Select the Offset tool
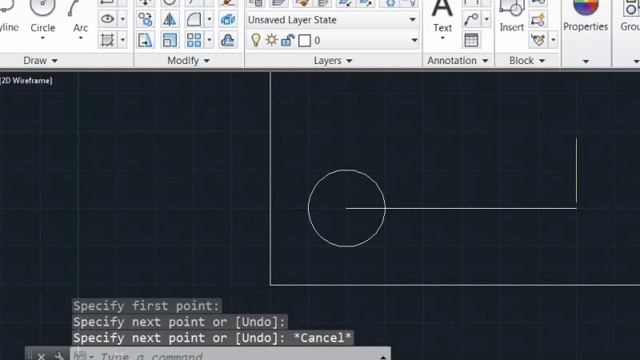 pos(228,40)
